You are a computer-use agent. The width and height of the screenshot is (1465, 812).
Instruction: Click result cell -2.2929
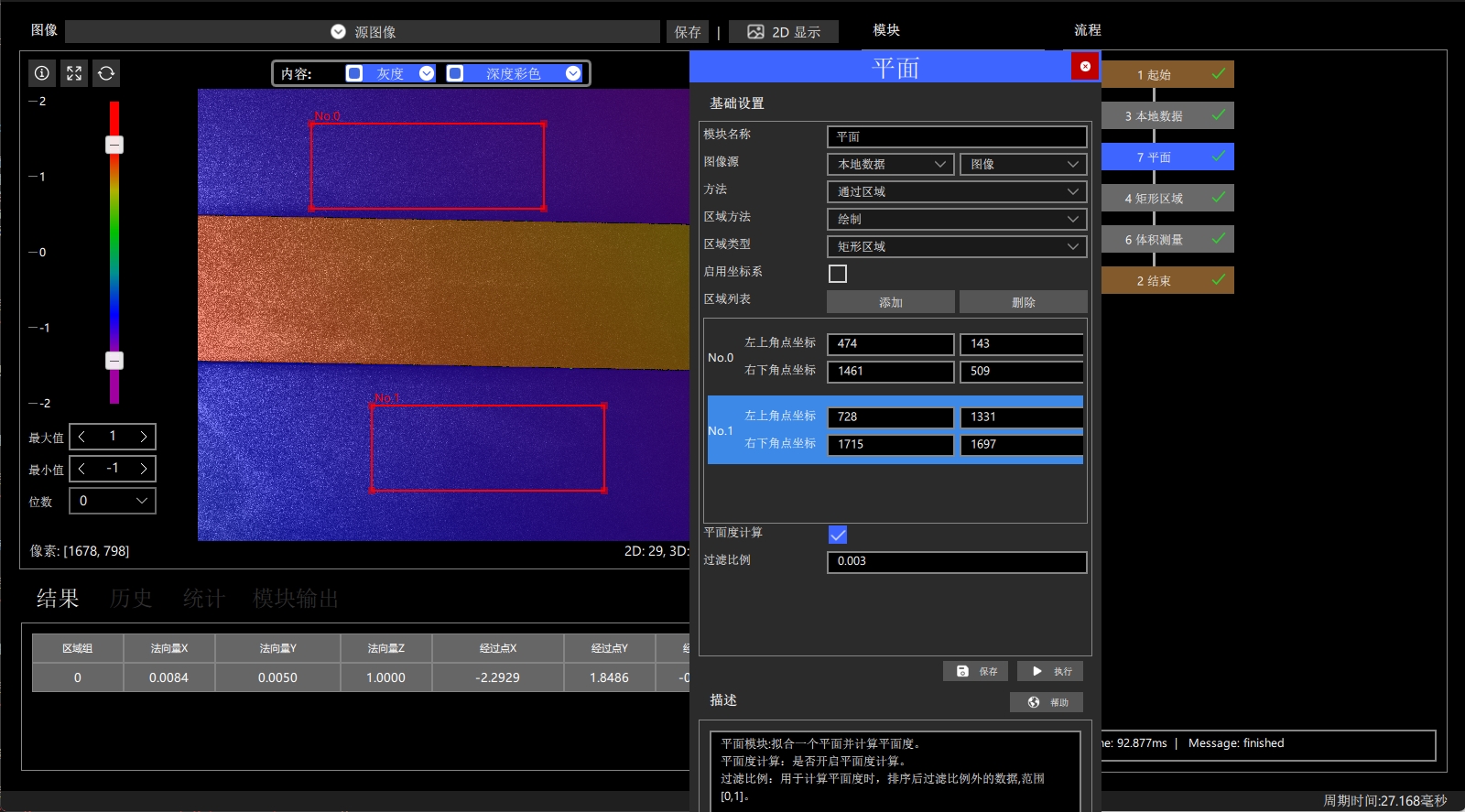pyautogui.click(x=498, y=677)
